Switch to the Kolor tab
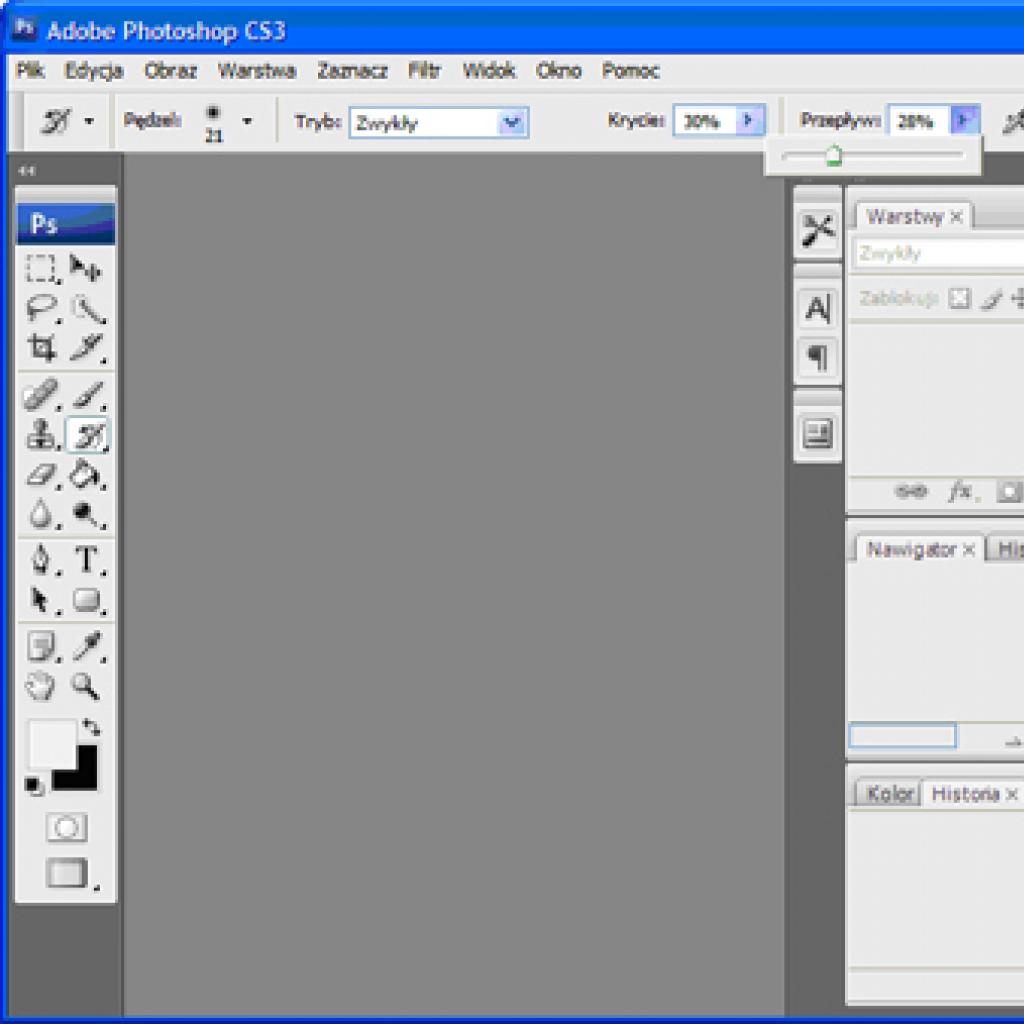This screenshot has height=1024, width=1024. (x=889, y=794)
